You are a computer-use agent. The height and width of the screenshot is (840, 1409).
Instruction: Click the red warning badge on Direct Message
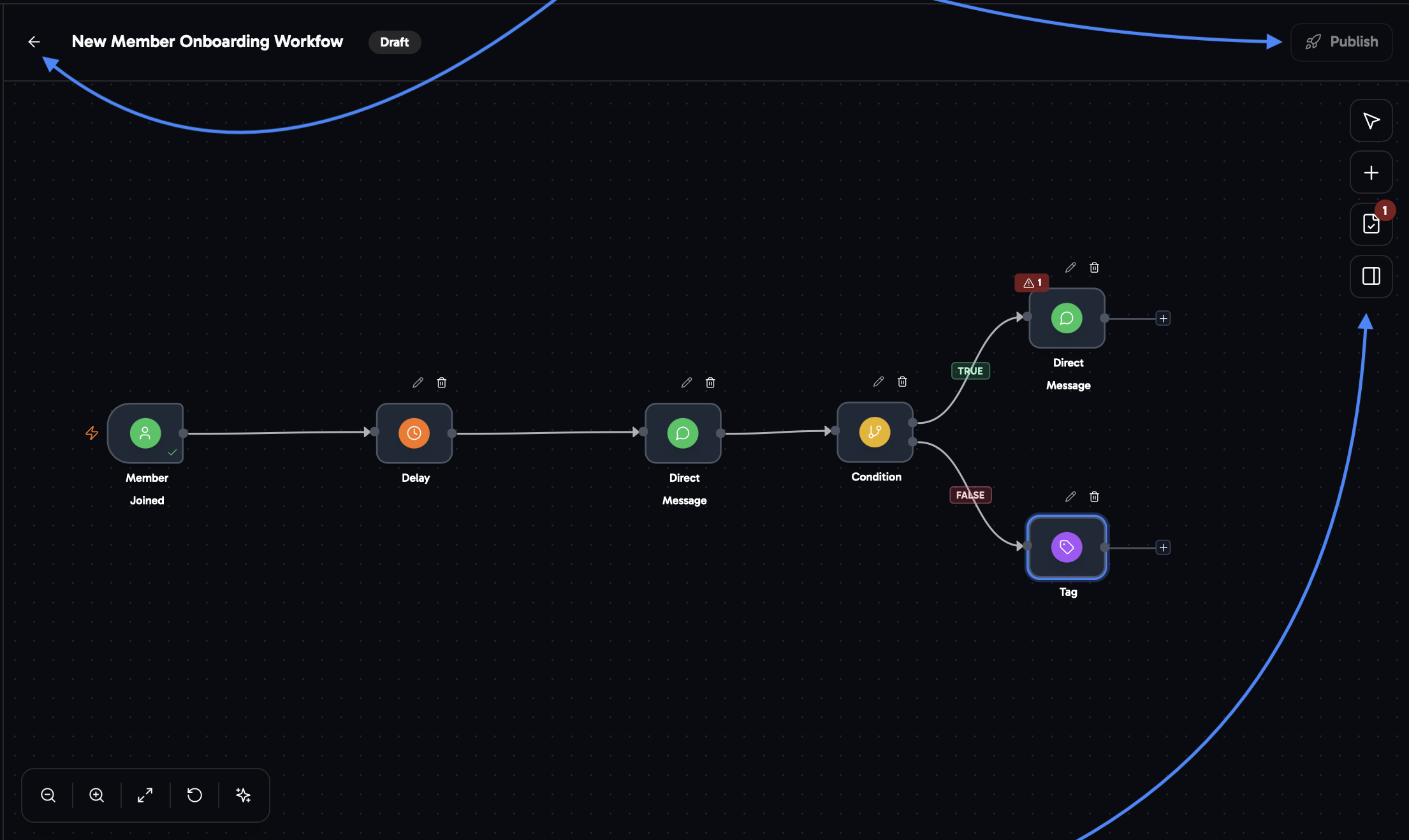1032,282
